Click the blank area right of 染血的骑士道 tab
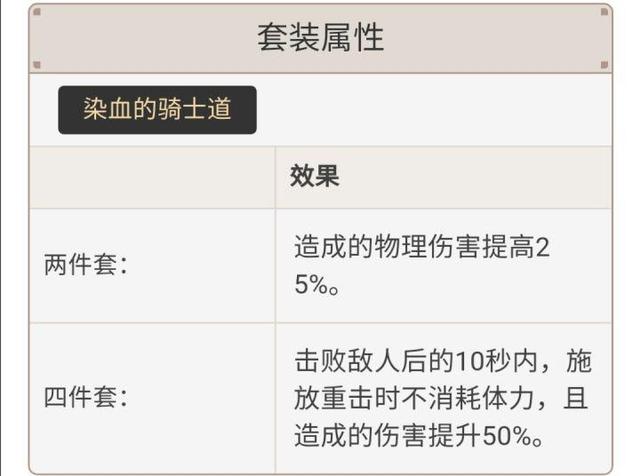The width and height of the screenshot is (640, 476). (430, 109)
